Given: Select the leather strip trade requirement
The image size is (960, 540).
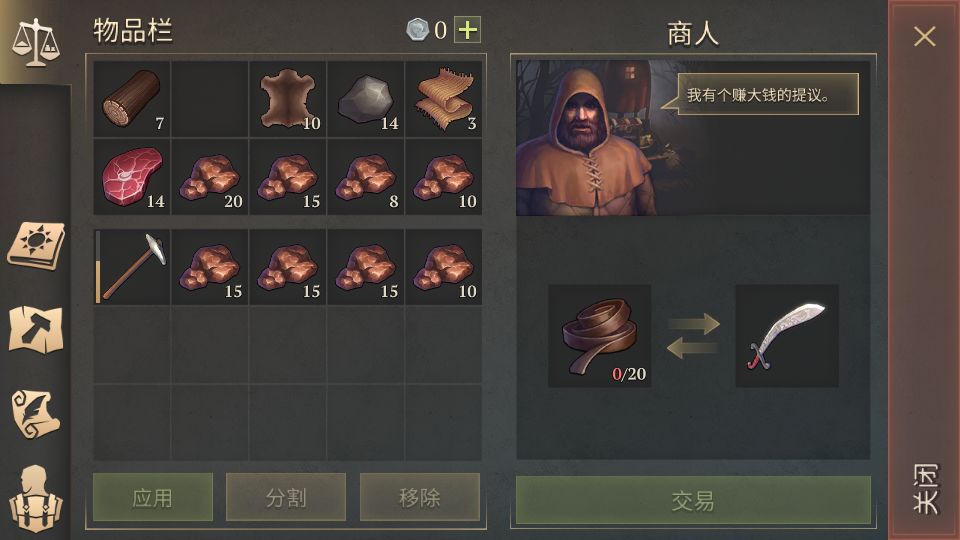Looking at the screenshot, I should (599, 336).
